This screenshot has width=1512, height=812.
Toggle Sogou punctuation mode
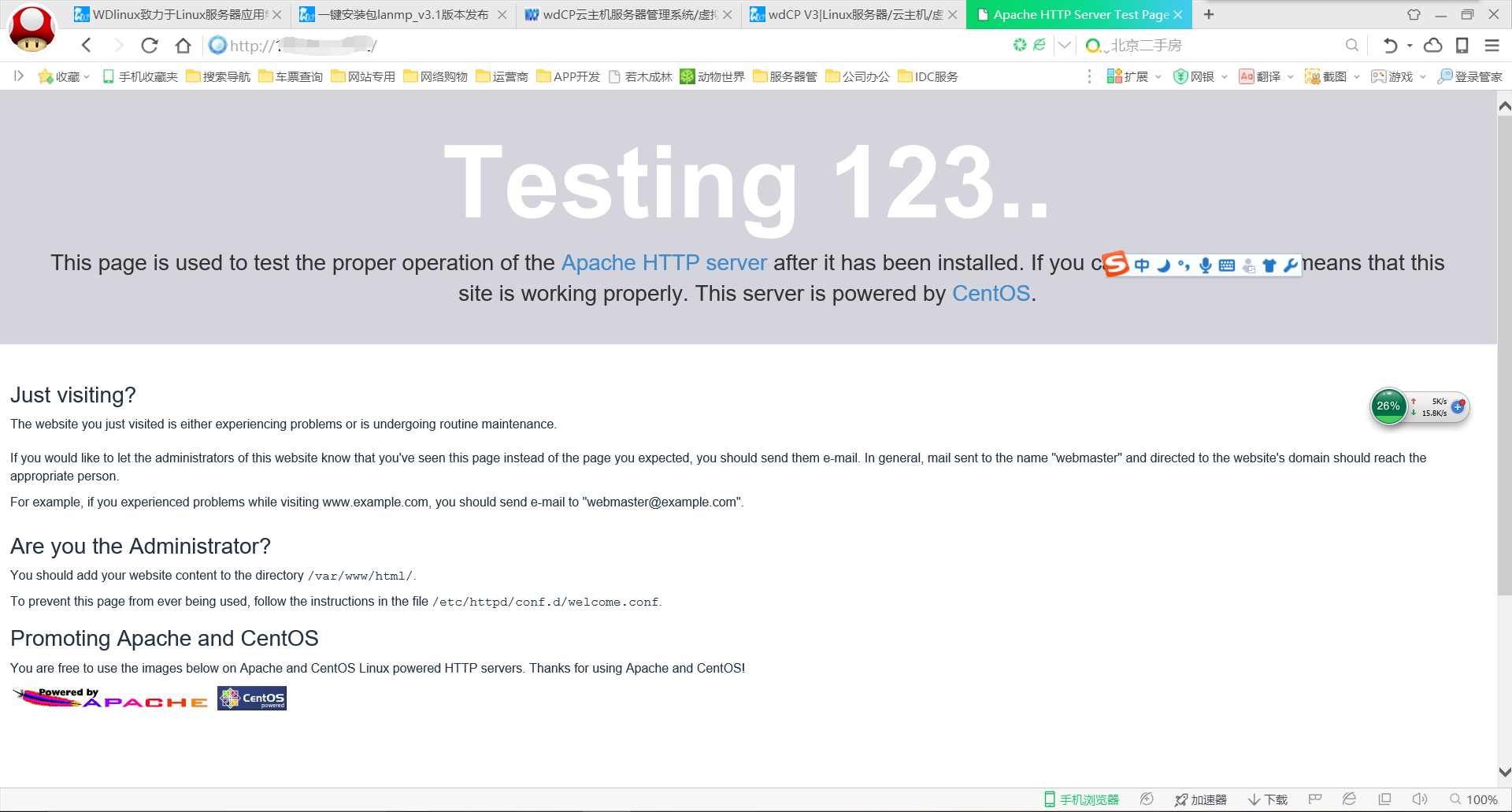(x=1184, y=265)
